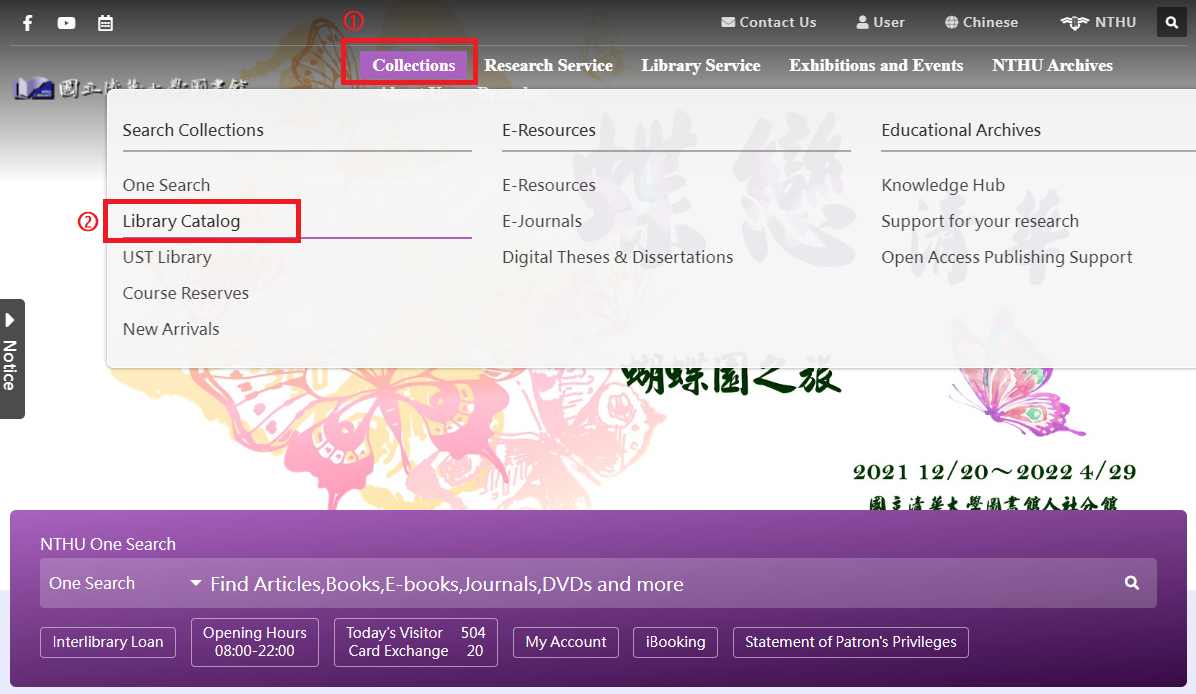Click the search icon in One Search bar
The width and height of the screenshot is (1196, 694).
(1131, 583)
